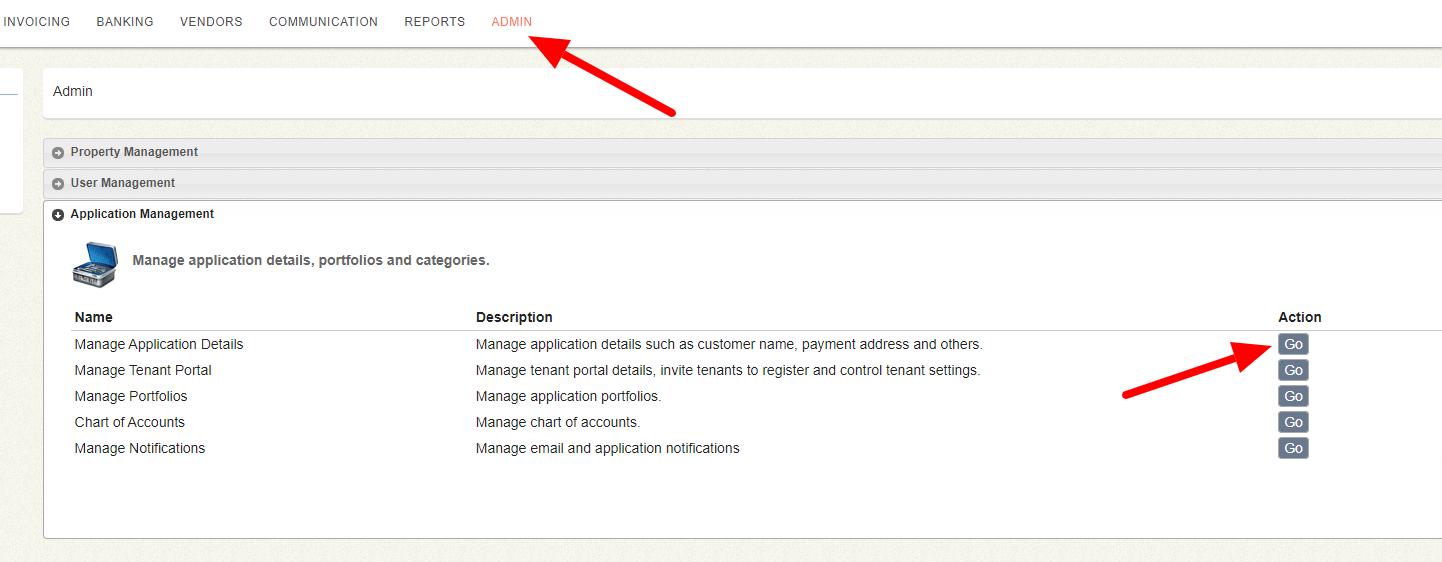Screen dimensions: 1442x562
Task: Select the Chart of Accounts name
Action: click(x=130, y=422)
